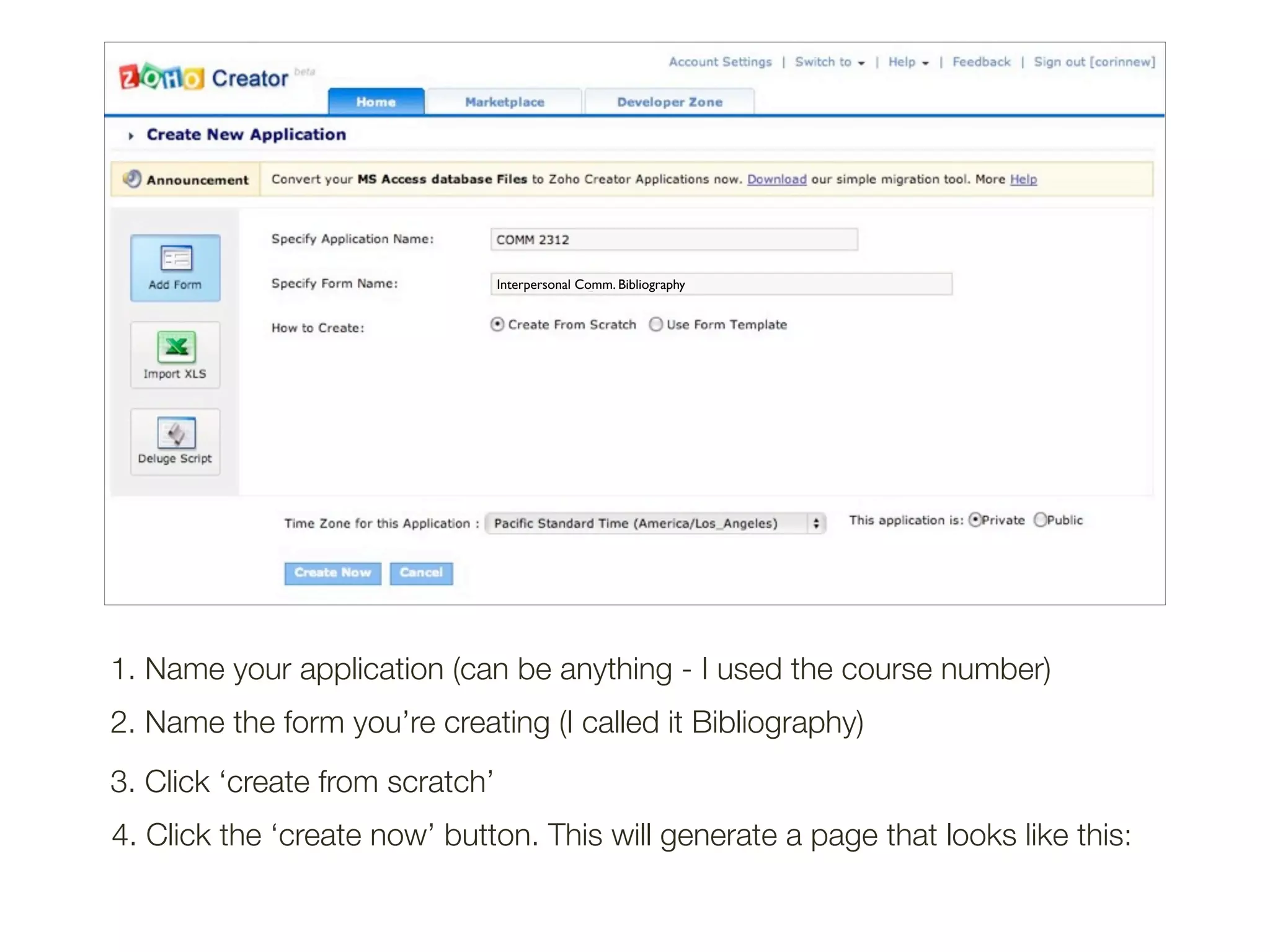Click Sign out [corinnew] link
This screenshot has width=1270, height=952.
tap(1095, 62)
